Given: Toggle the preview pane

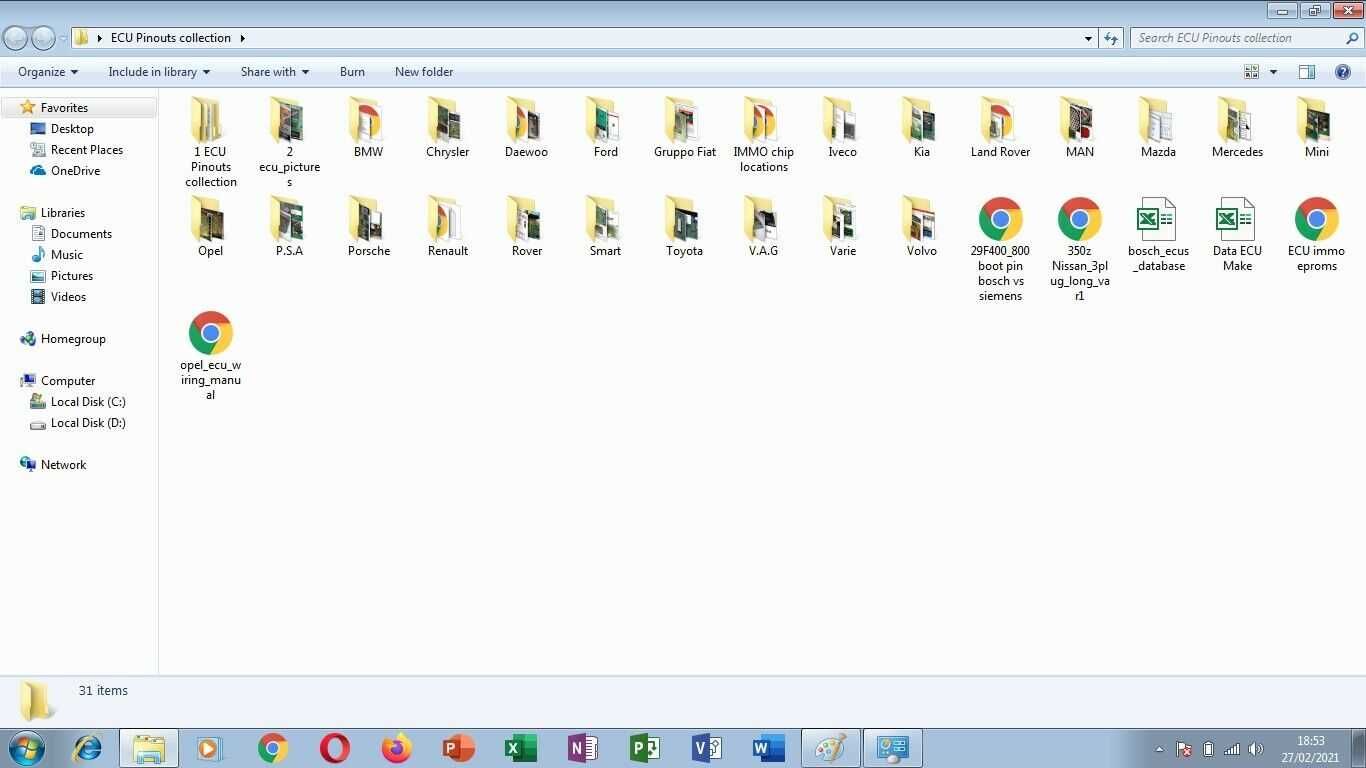Looking at the screenshot, I should tap(1306, 72).
